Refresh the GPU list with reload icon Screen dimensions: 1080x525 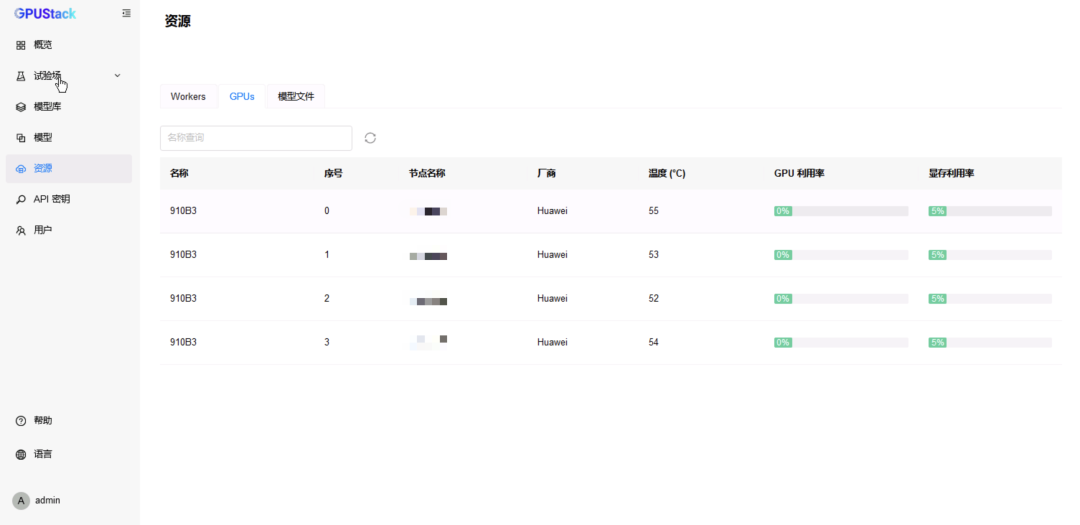coord(370,138)
